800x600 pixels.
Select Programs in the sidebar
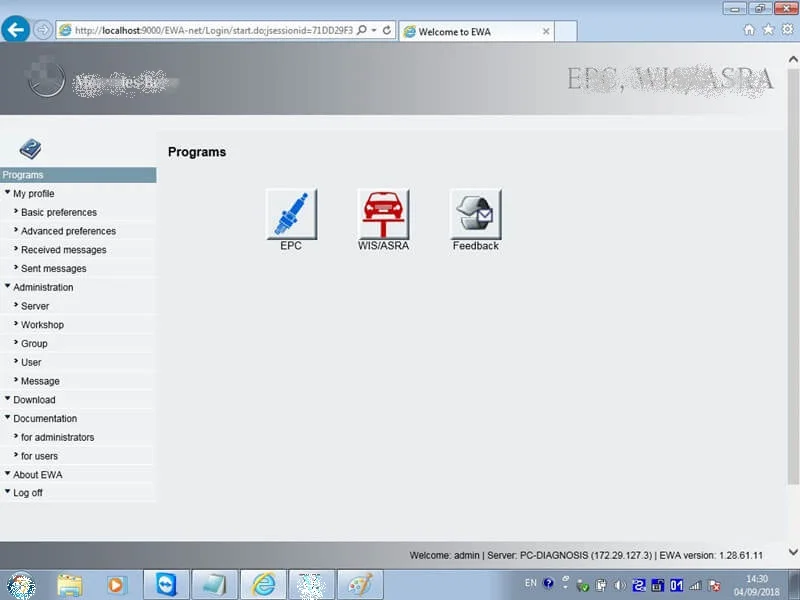pyautogui.click(x=78, y=175)
